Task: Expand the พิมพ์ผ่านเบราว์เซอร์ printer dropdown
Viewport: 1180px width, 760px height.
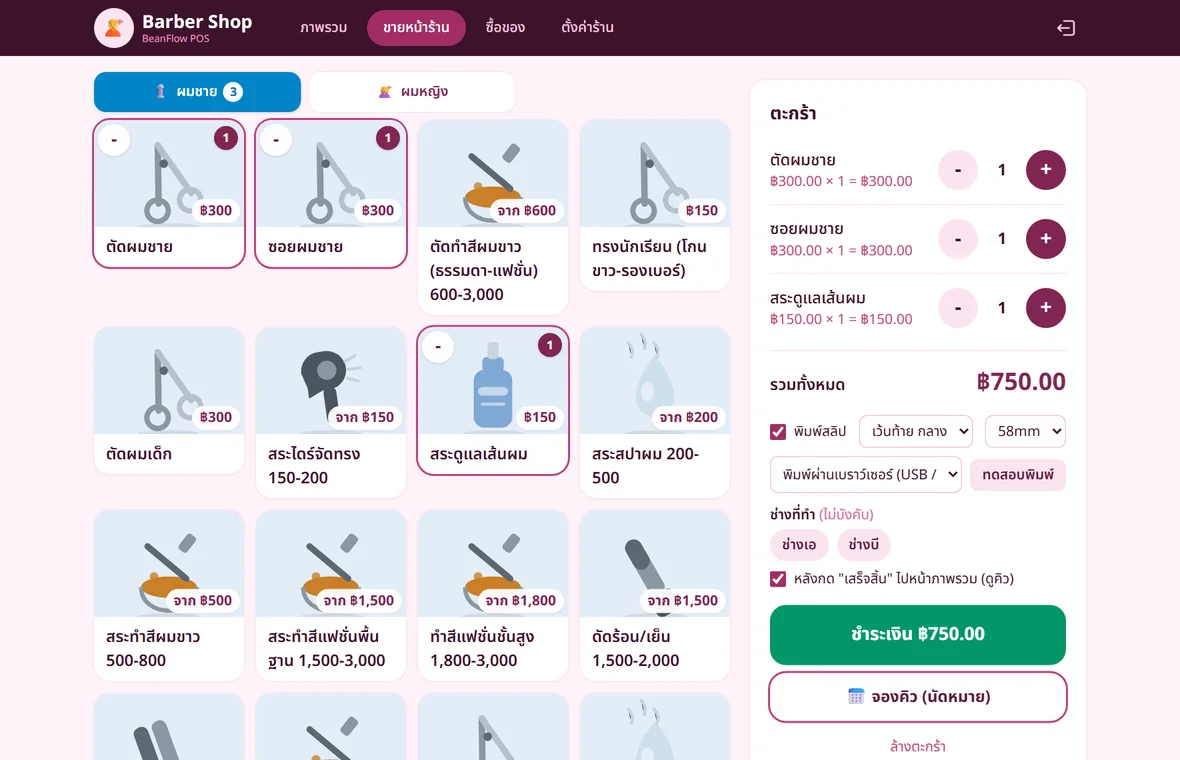Action: 865,475
